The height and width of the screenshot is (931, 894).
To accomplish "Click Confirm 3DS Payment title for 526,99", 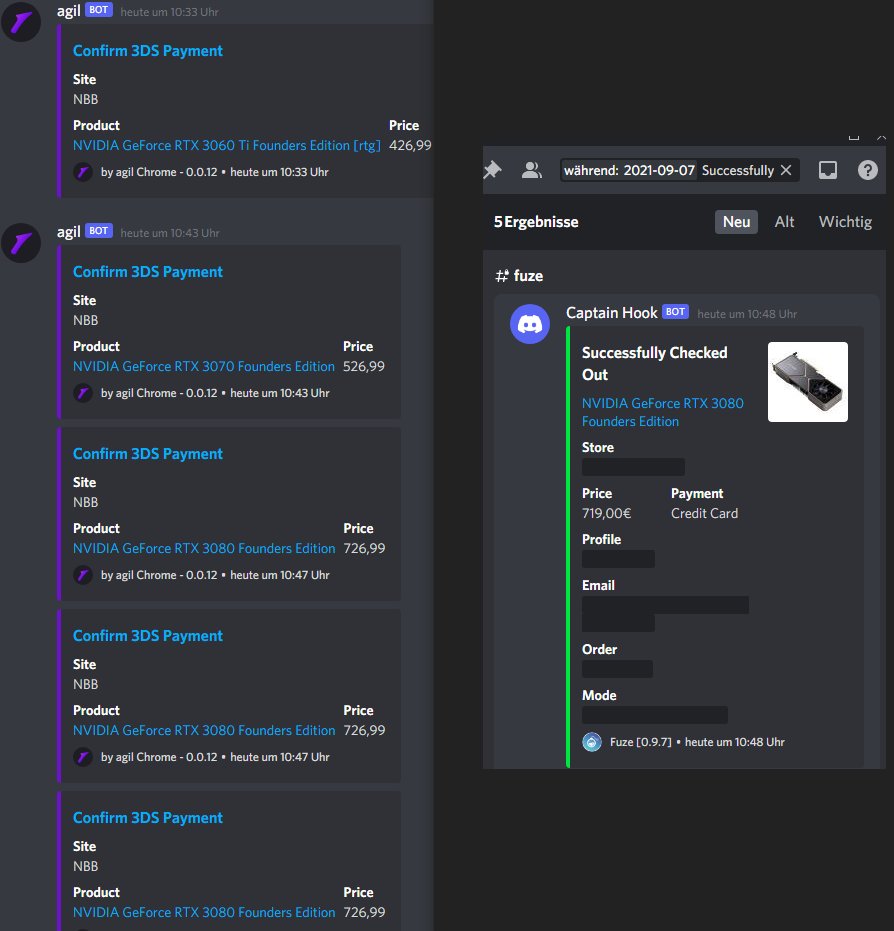I will pyautogui.click(x=148, y=272).
